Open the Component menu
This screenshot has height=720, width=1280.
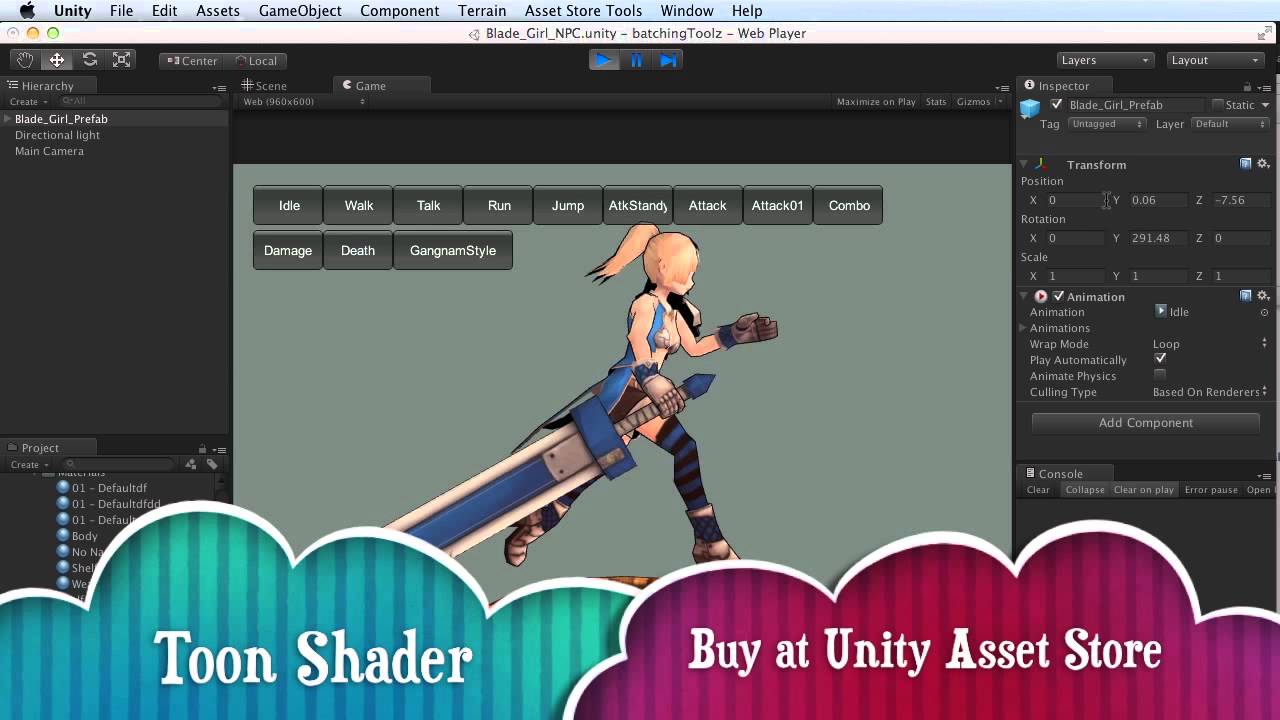click(399, 10)
